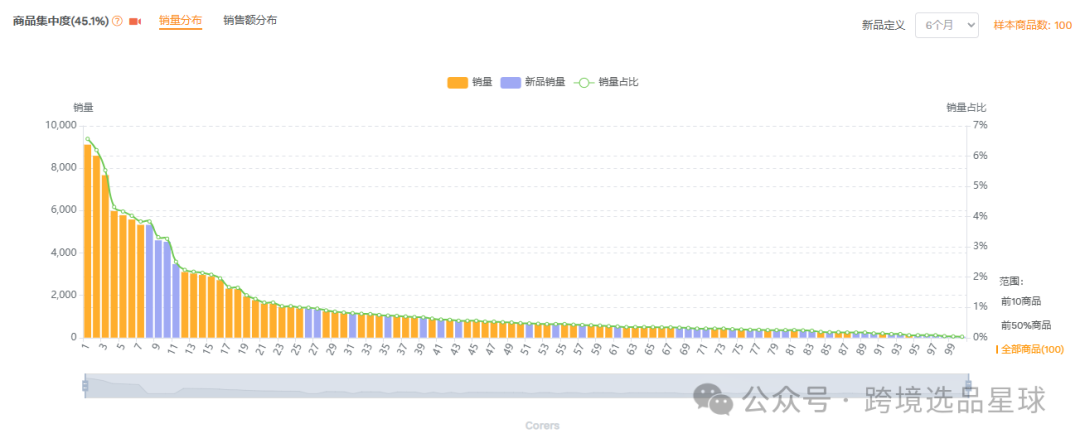Image resolution: width=1080 pixels, height=443 pixels.
Task: Select the 前50%商品 range option
Action: pos(1025,325)
